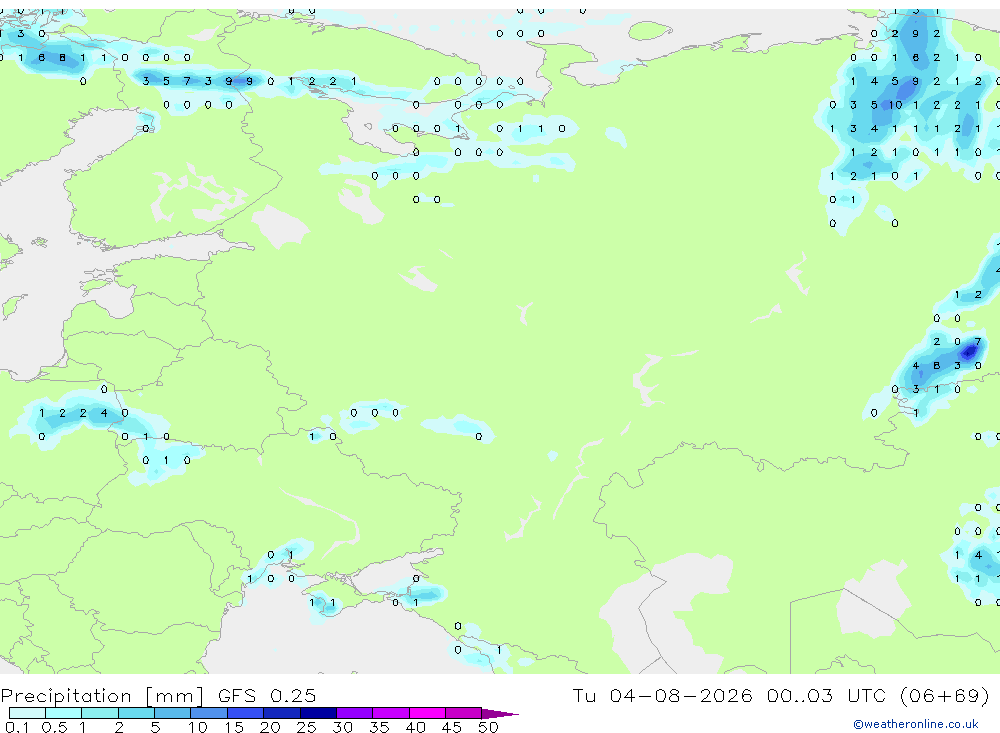Select the 25–30 mm navy legend swatch
The image size is (1000, 733).
[318, 713]
